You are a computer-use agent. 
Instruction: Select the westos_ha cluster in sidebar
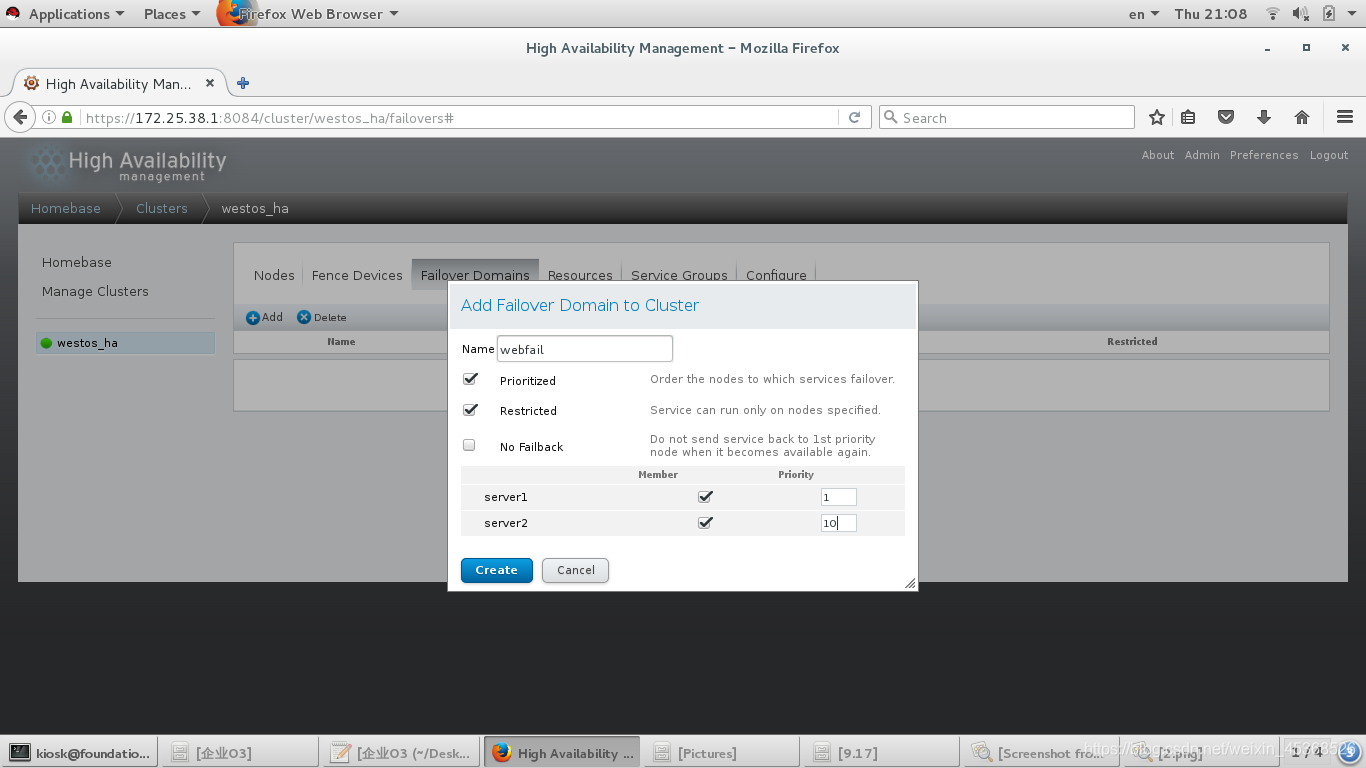click(x=125, y=343)
